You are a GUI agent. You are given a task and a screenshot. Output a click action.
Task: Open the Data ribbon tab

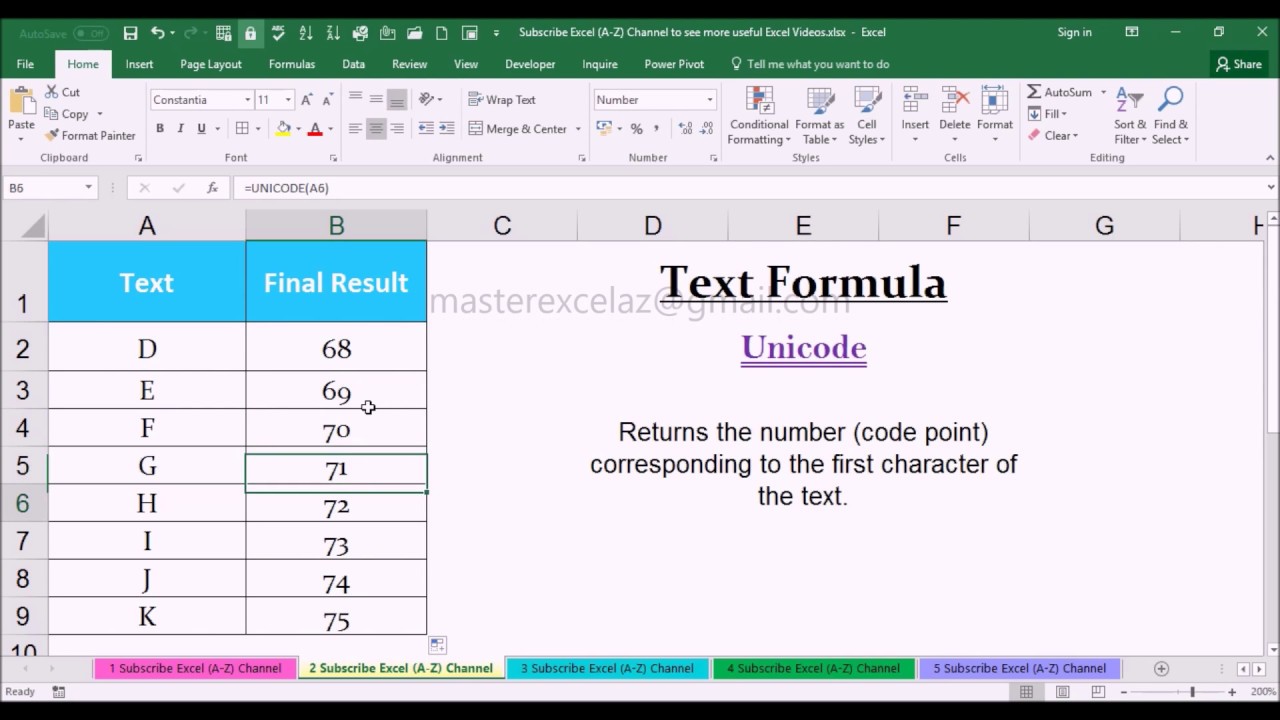(x=353, y=64)
